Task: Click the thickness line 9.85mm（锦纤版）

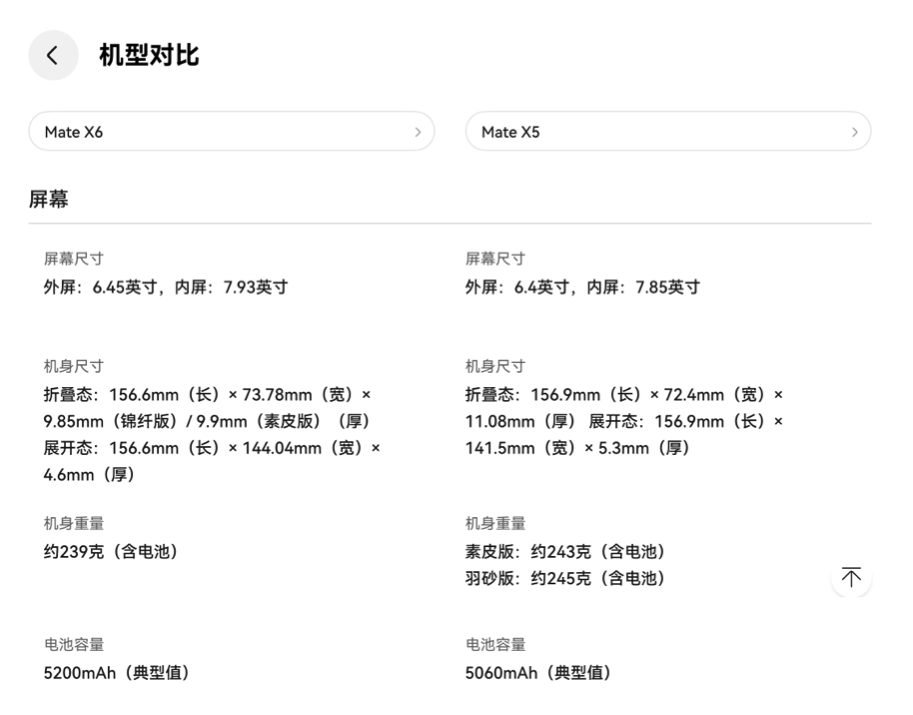Action: [206, 422]
